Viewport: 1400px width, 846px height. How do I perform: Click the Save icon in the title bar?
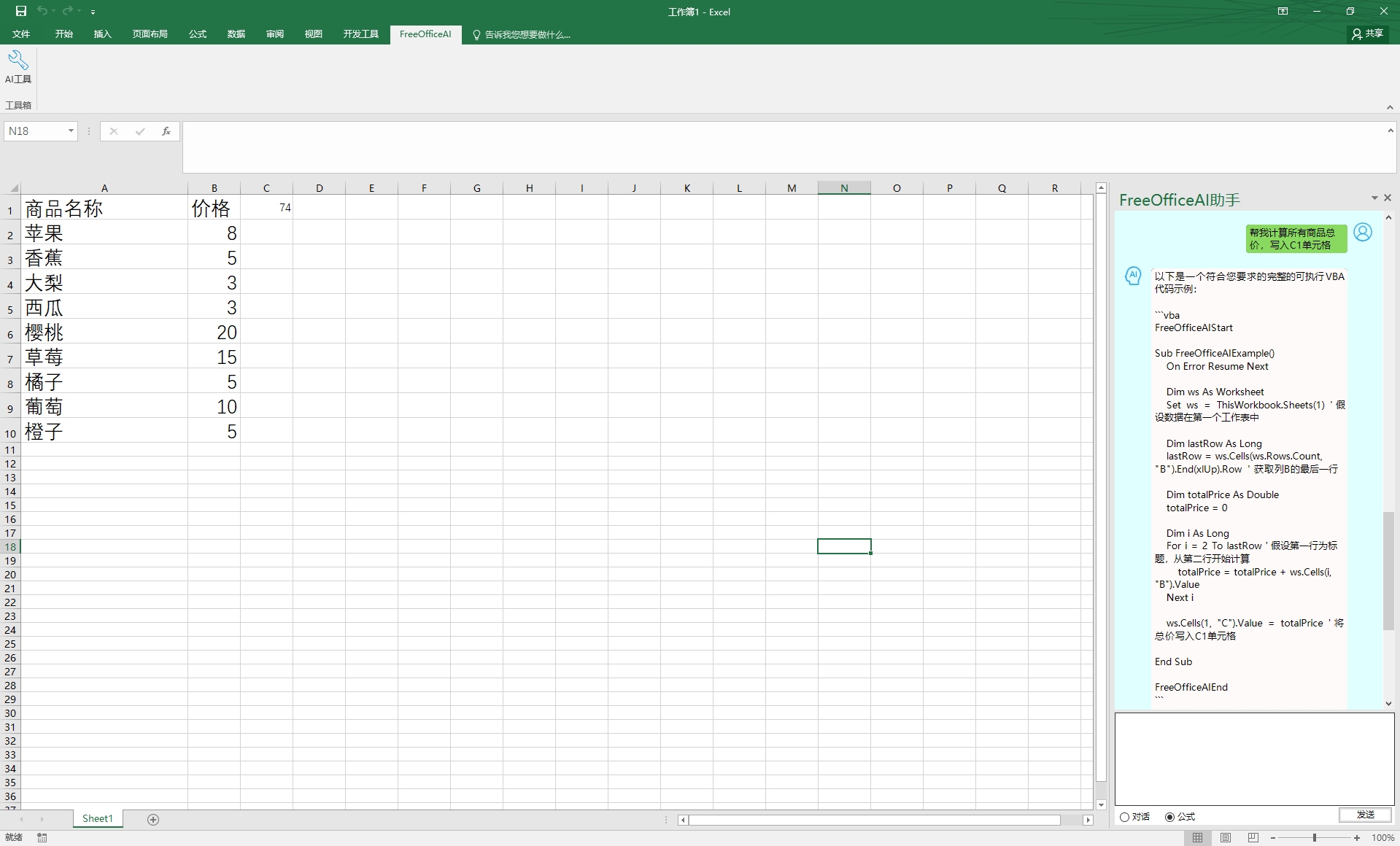[x=21, y=11]
